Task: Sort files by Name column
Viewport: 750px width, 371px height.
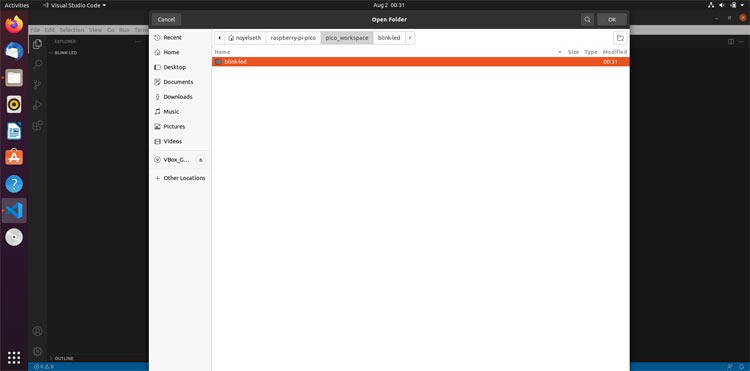Action: tap(222, 52)
